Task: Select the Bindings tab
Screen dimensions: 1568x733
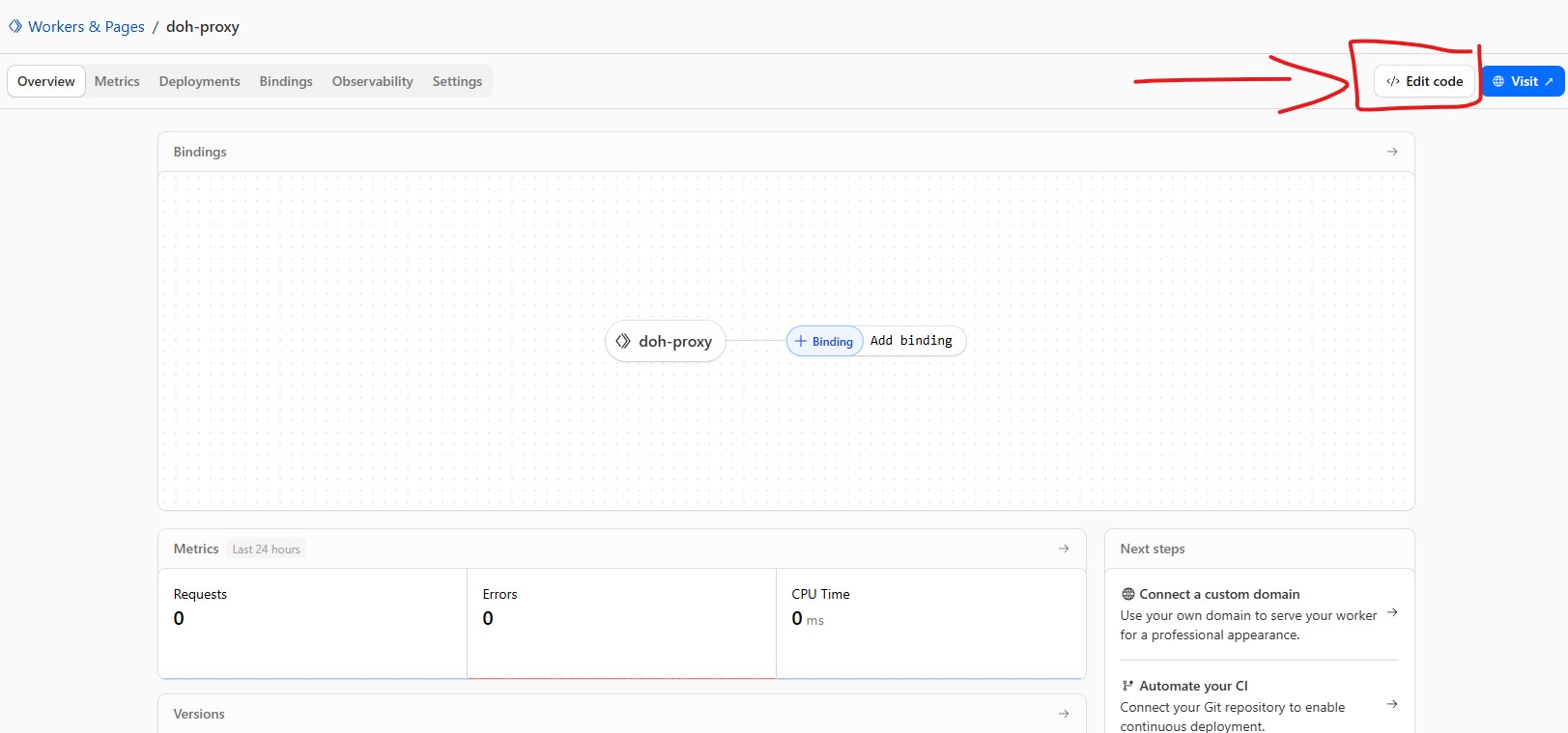Action: click(286, 82)
